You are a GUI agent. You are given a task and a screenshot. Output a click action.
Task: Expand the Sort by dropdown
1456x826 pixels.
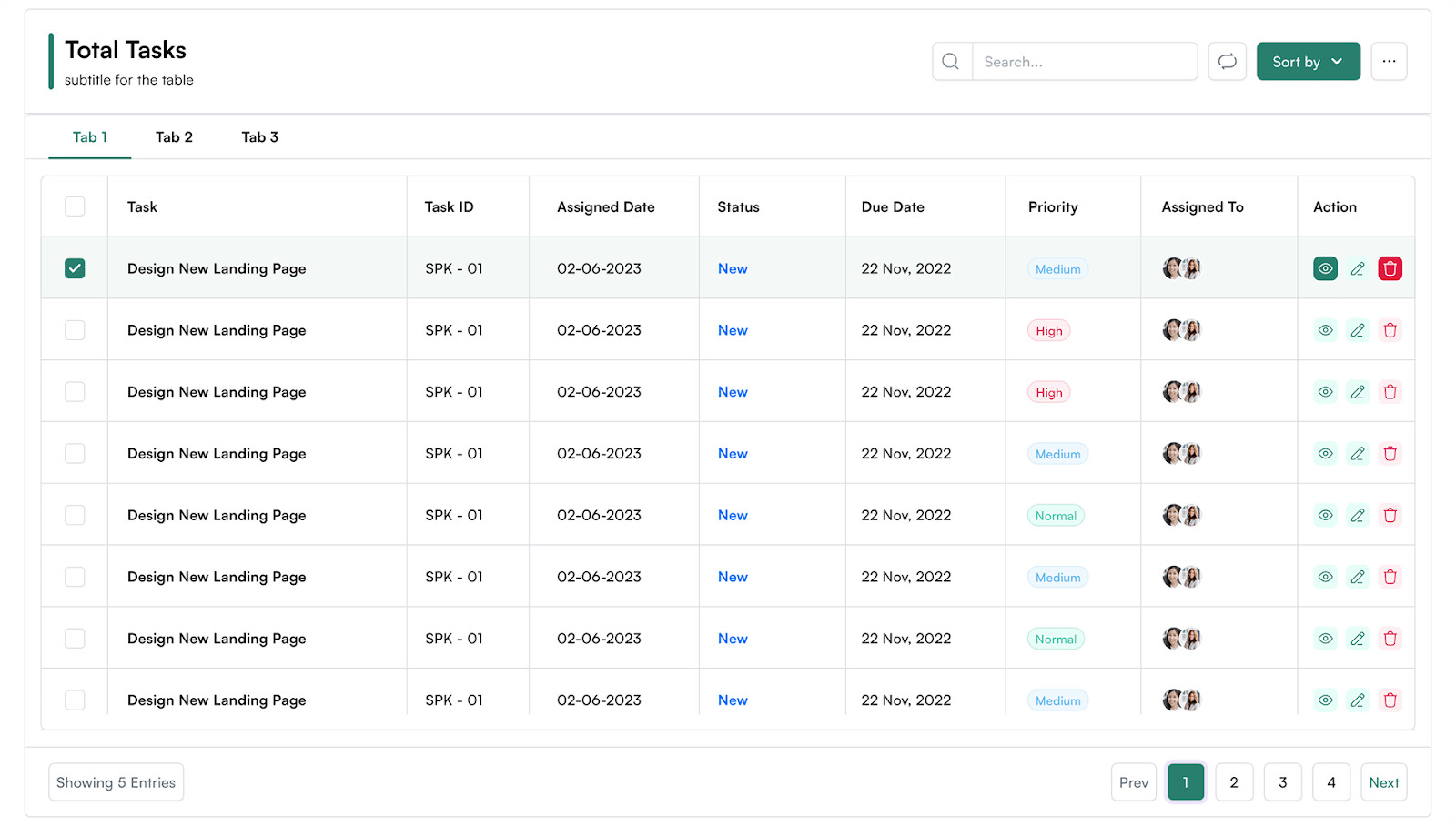click(1308, 62)
